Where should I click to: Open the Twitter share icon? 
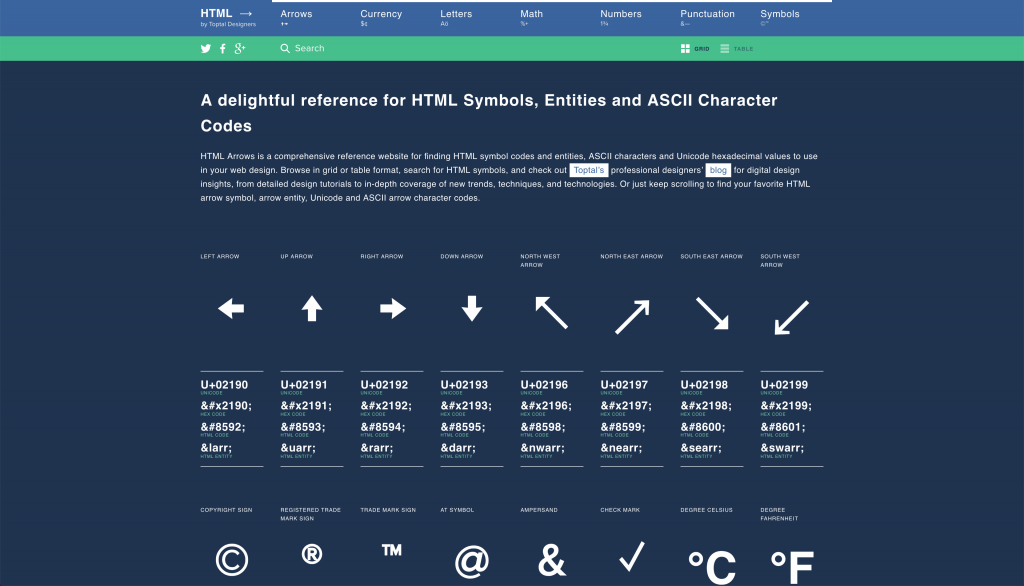(206, 48)
